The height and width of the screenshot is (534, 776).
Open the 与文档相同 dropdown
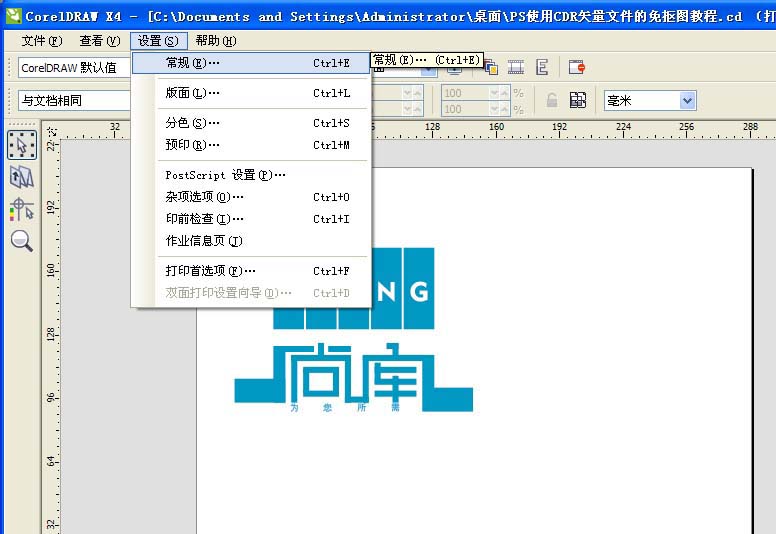tap(74, 100)
